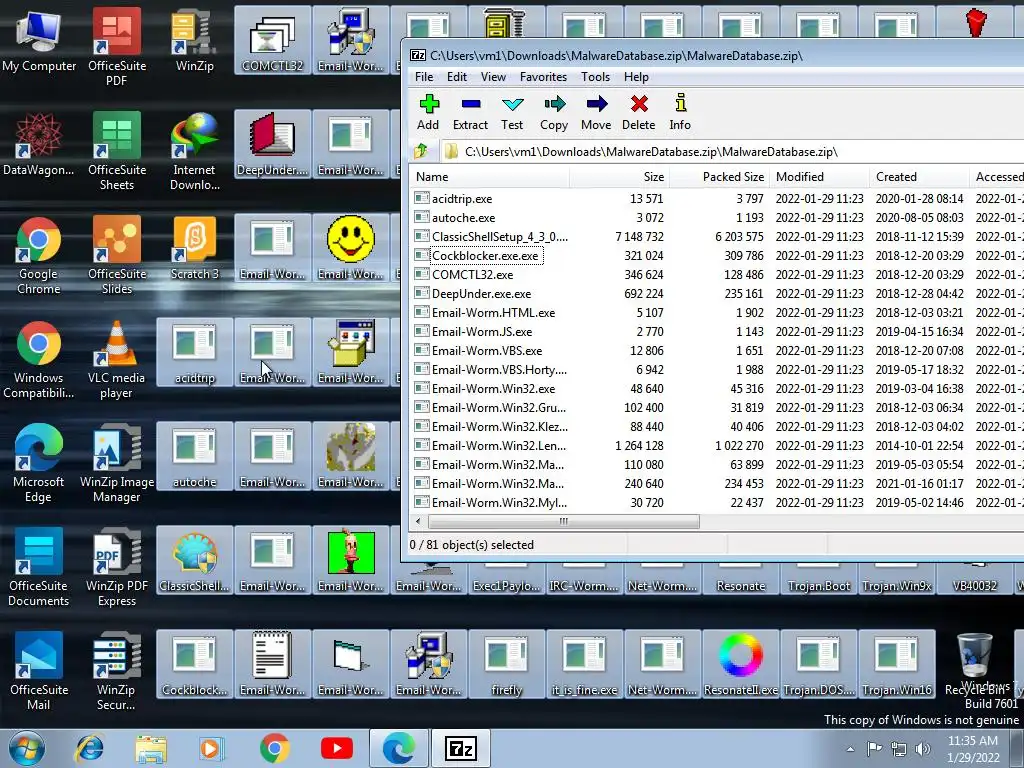
Task: Click the WinZip desktop icon
Action: pyautogui.click(x=195, y=40)
